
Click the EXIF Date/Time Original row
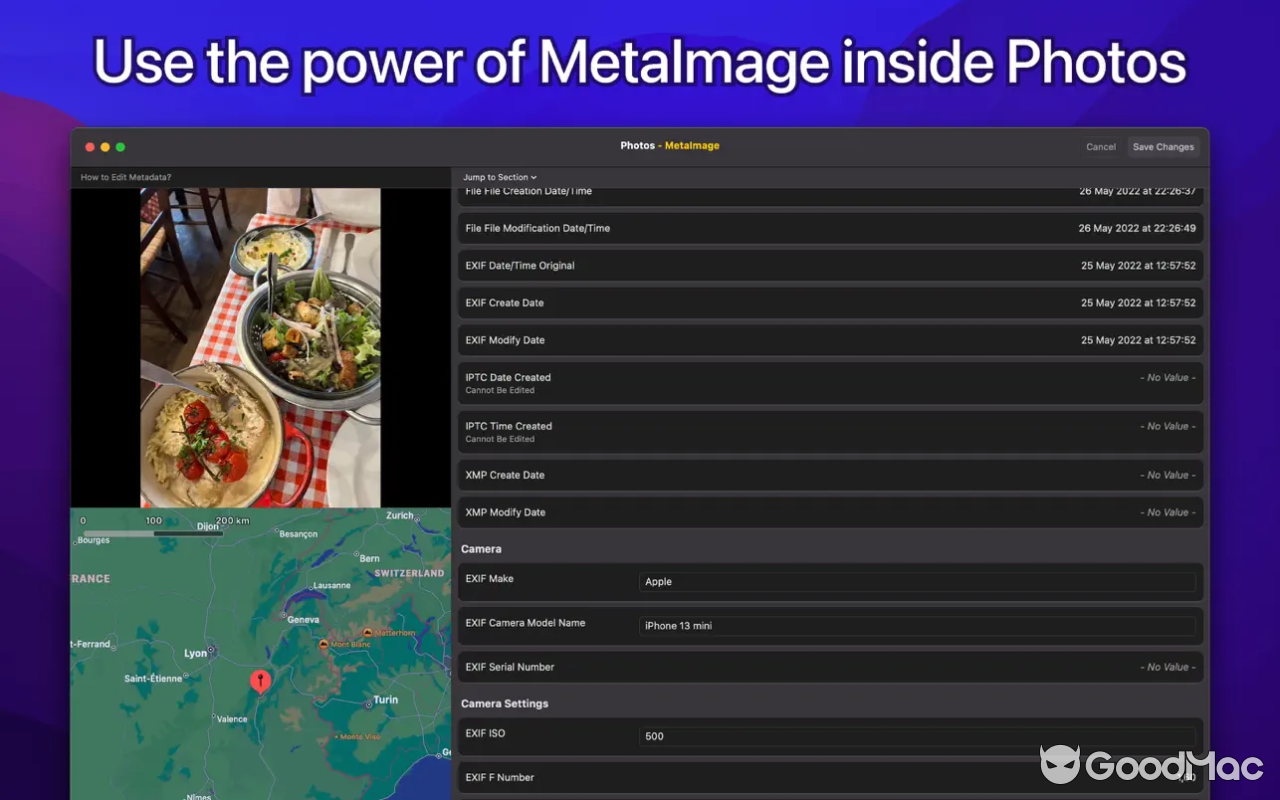click(x=830, y=265)
